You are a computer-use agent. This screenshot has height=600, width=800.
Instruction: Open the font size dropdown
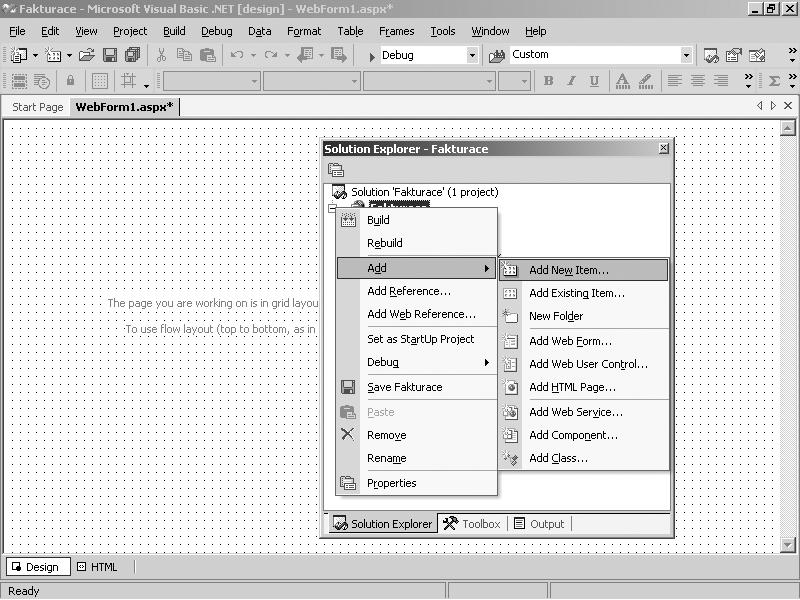pos(524,81)
